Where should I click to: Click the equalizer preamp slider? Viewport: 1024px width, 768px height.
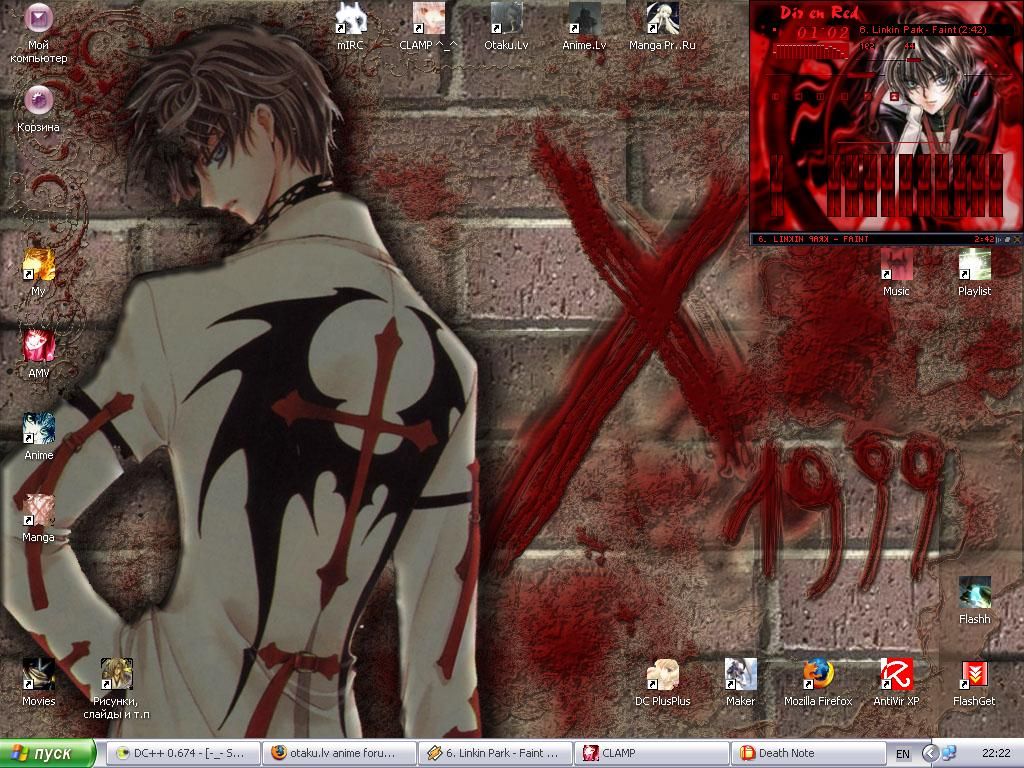777,186
